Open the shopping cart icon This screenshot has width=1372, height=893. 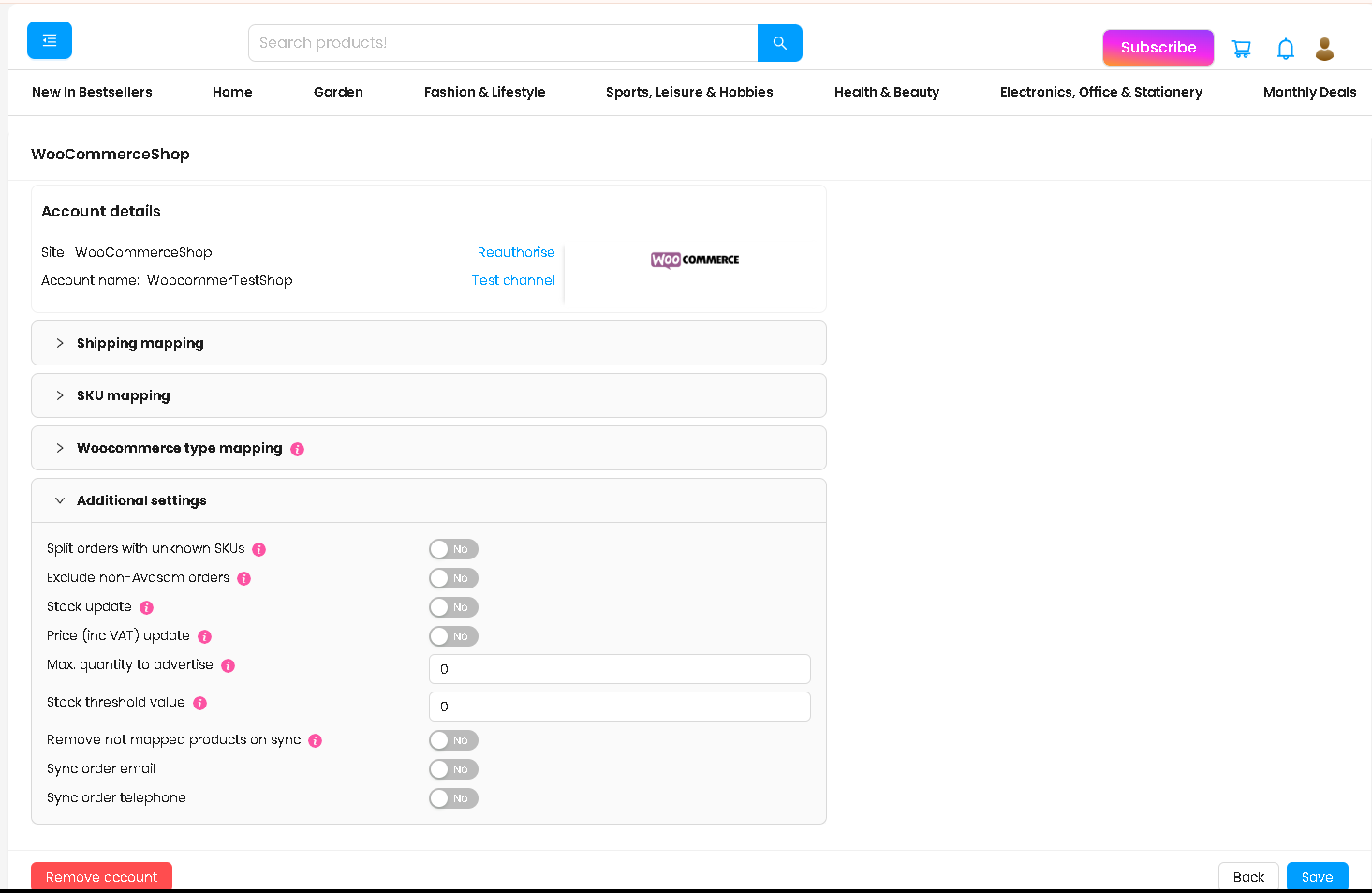(1241, 49)
